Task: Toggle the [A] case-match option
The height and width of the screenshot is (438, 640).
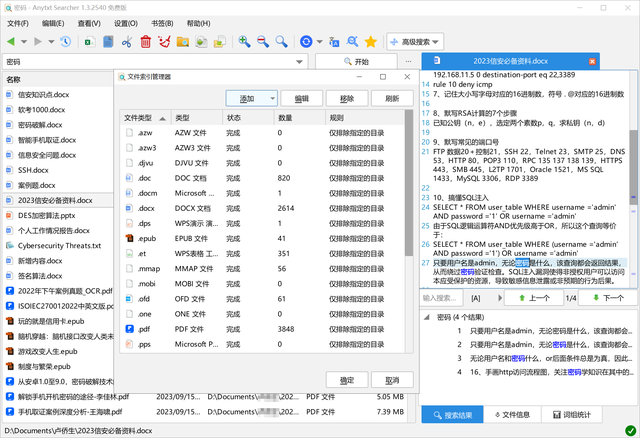Action: pos(476,298)
